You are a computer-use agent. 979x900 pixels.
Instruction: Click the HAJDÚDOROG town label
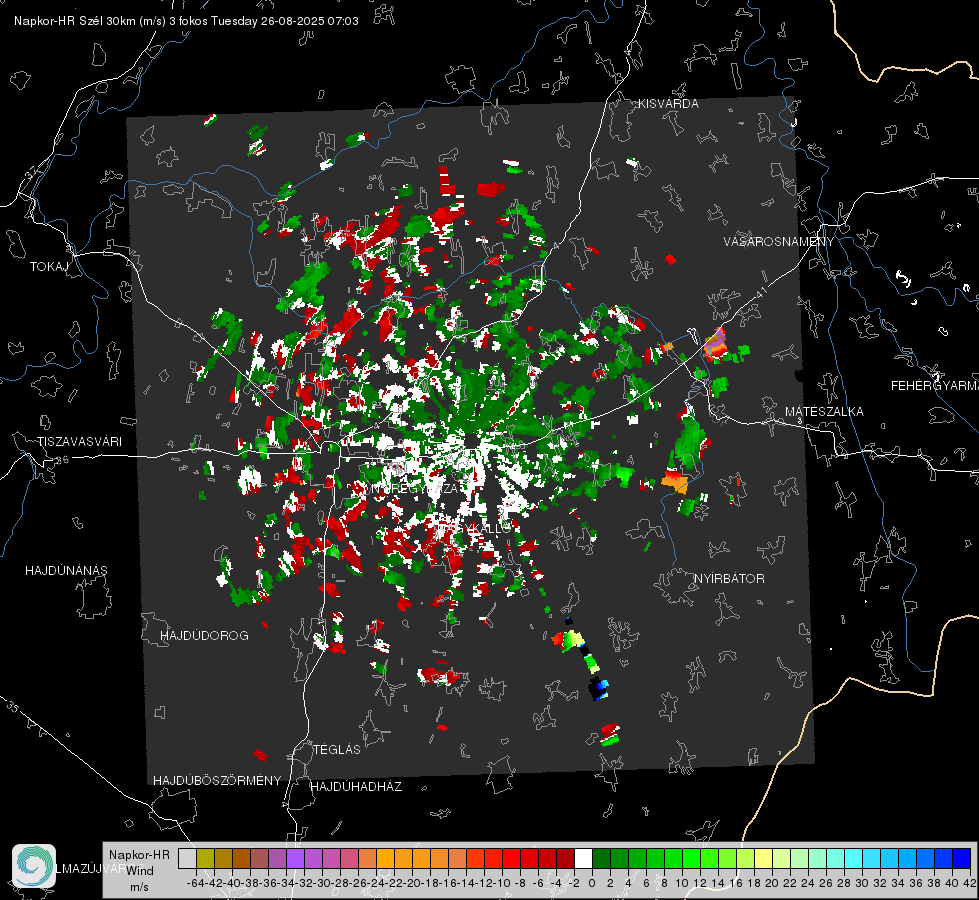click(x=204, y=636)
